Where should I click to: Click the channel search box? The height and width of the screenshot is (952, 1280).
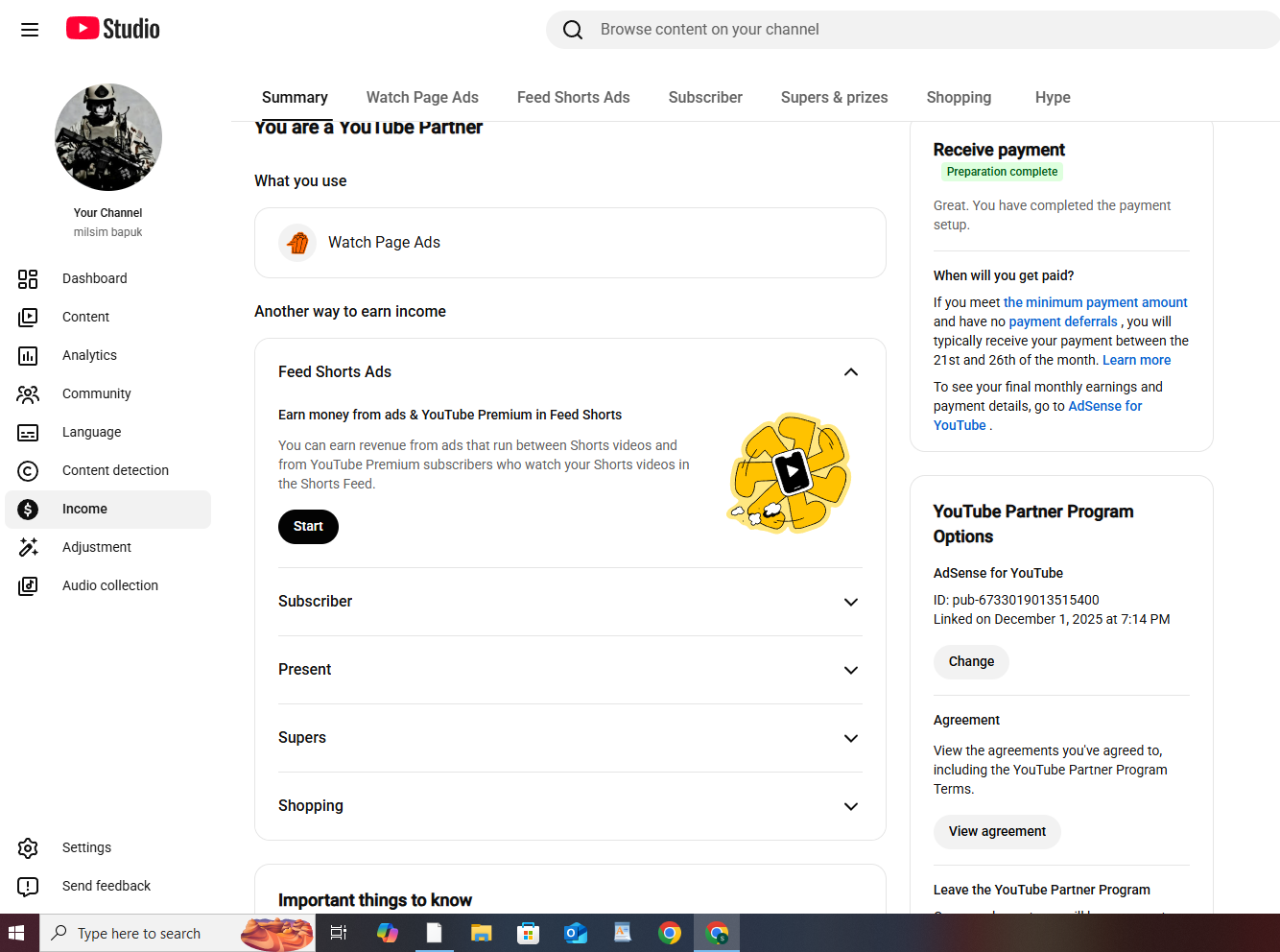click(x=913, y=30)
